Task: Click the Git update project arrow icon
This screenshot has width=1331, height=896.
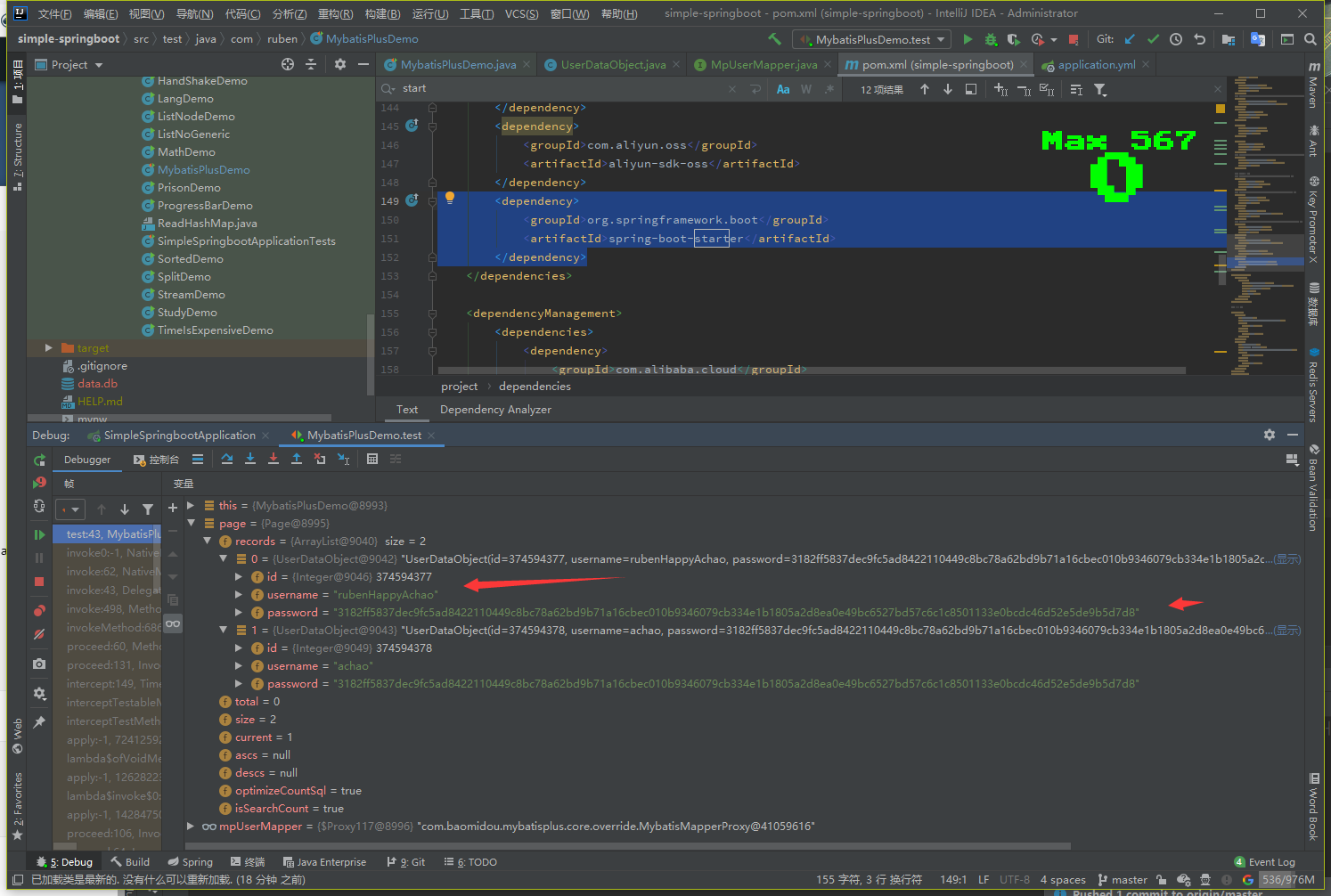Action: [x=1130, y=39]
